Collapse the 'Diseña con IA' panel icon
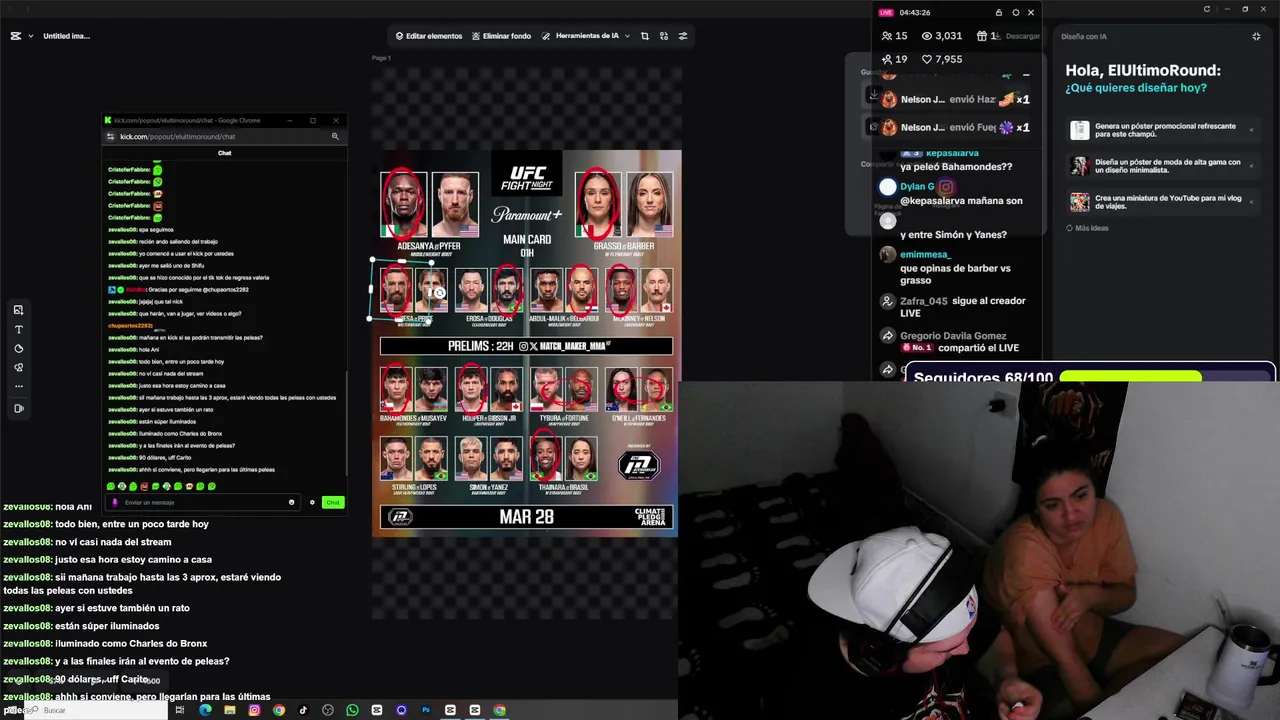This screenshot has height=720, width=1280. coord(1256,37)
